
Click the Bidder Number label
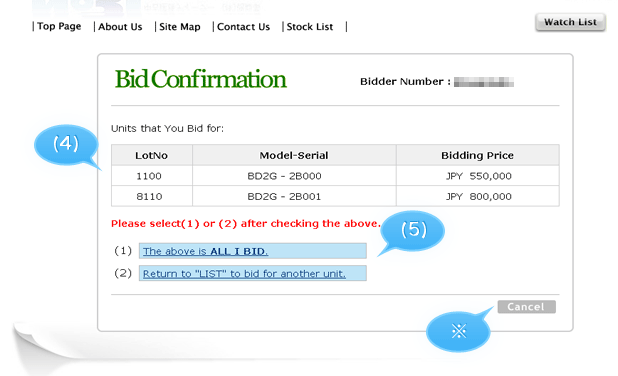click(405, 82)
